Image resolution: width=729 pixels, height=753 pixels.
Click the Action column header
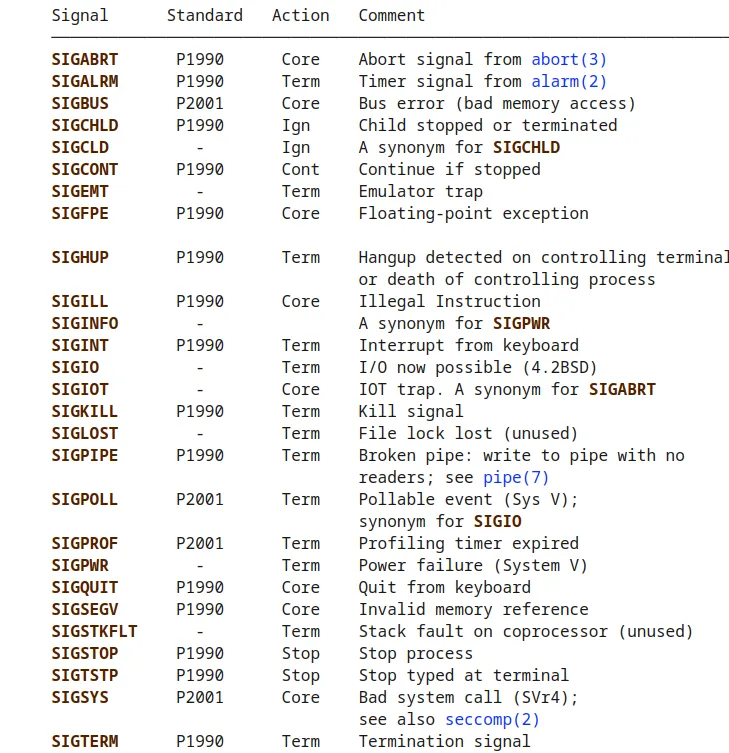pos(301,15)
